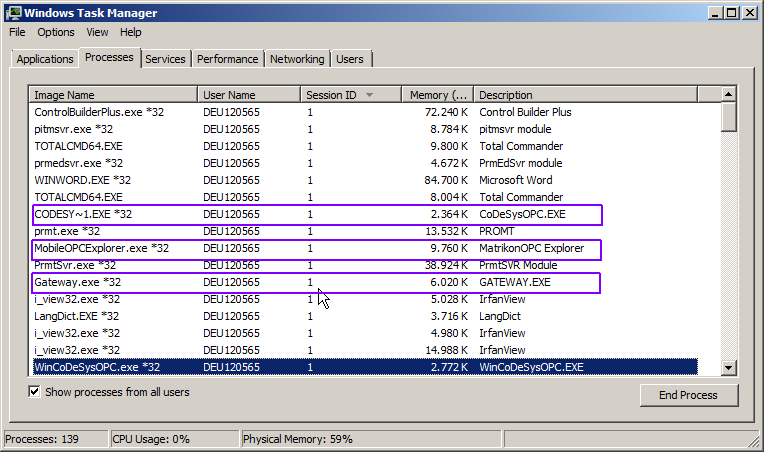
Task: Select ControlBuilderPlus.exe *32 process
Action: [x=365, y=112]
